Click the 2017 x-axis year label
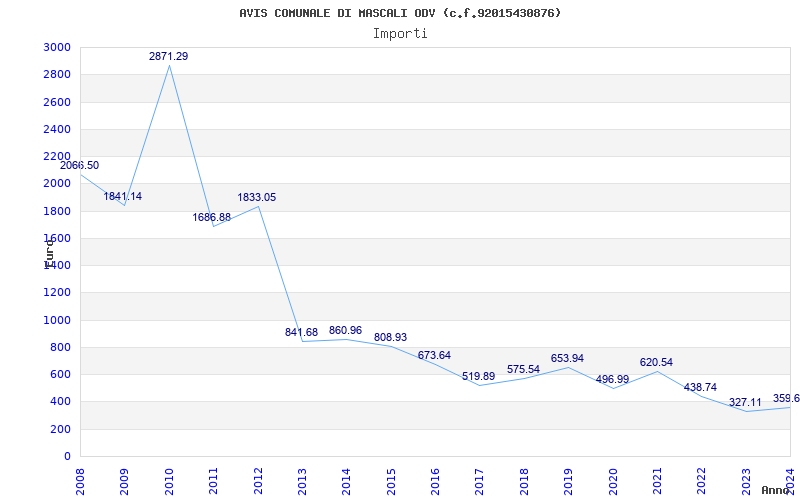The height and width of the screenshot is (500, 800). click(x=480, y=481)
